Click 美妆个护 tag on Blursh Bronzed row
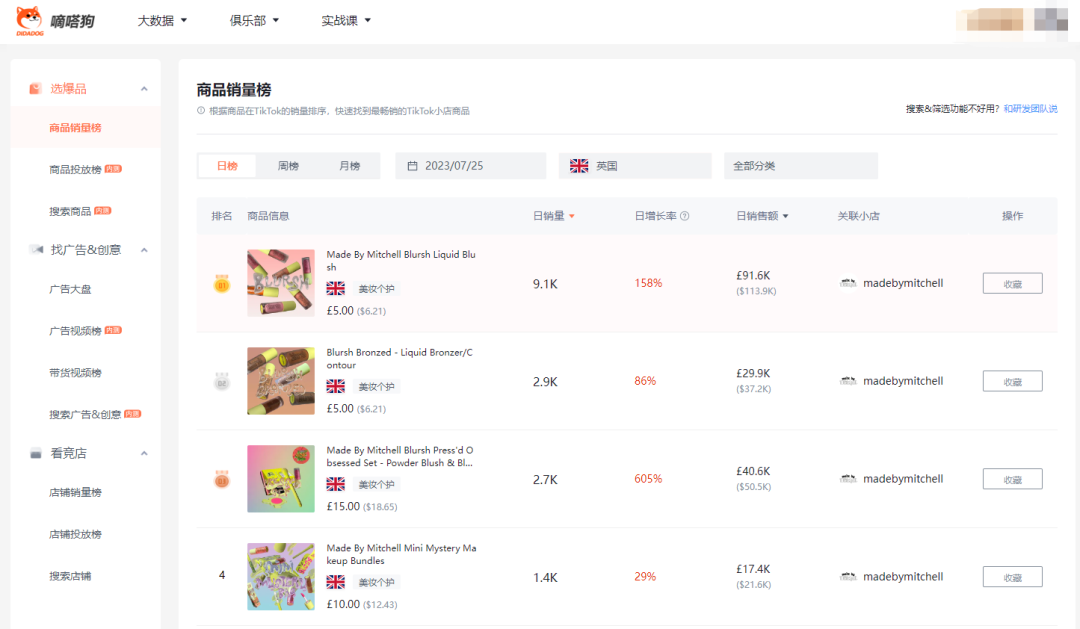The width and height of the screenshot is (1080, 629). coord(376,386)
